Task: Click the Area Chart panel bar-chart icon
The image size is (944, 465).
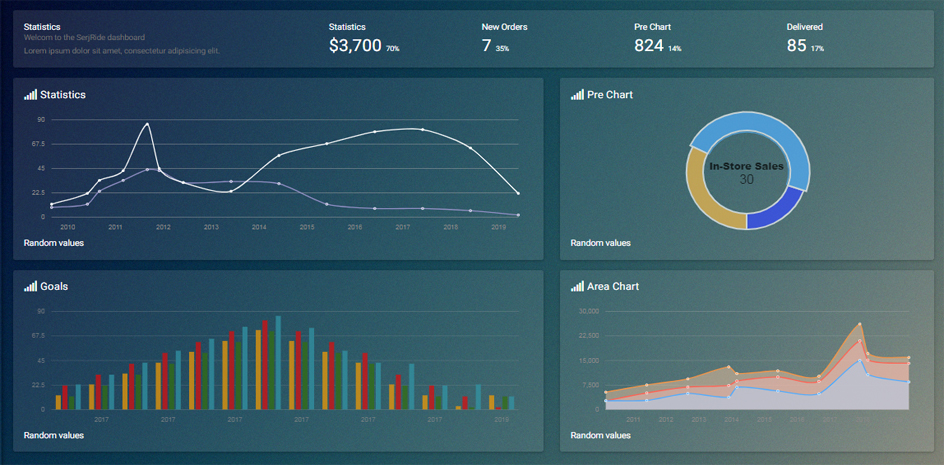Action: pos(577,286)
